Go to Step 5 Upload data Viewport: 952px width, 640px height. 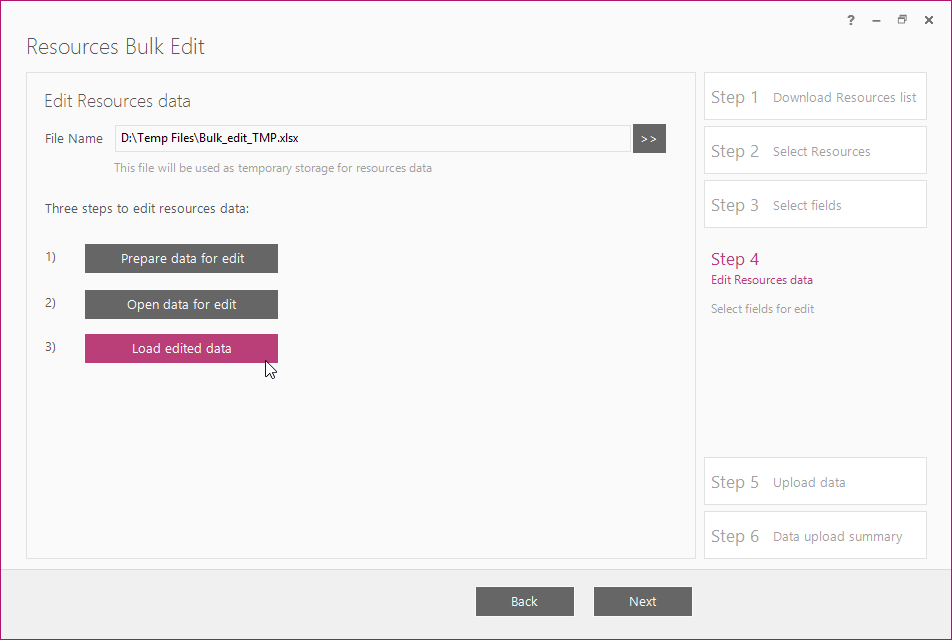pos(815,482)
